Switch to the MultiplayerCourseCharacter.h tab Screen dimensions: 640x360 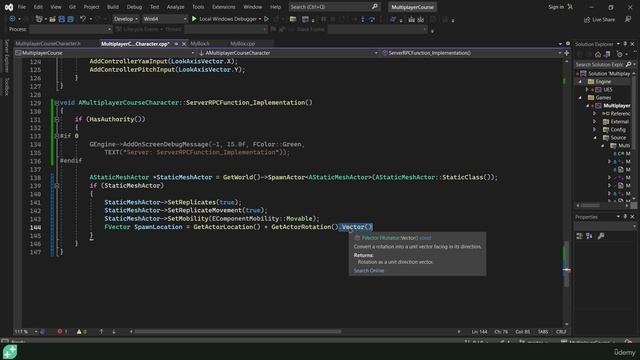click(x=48, y=44)
